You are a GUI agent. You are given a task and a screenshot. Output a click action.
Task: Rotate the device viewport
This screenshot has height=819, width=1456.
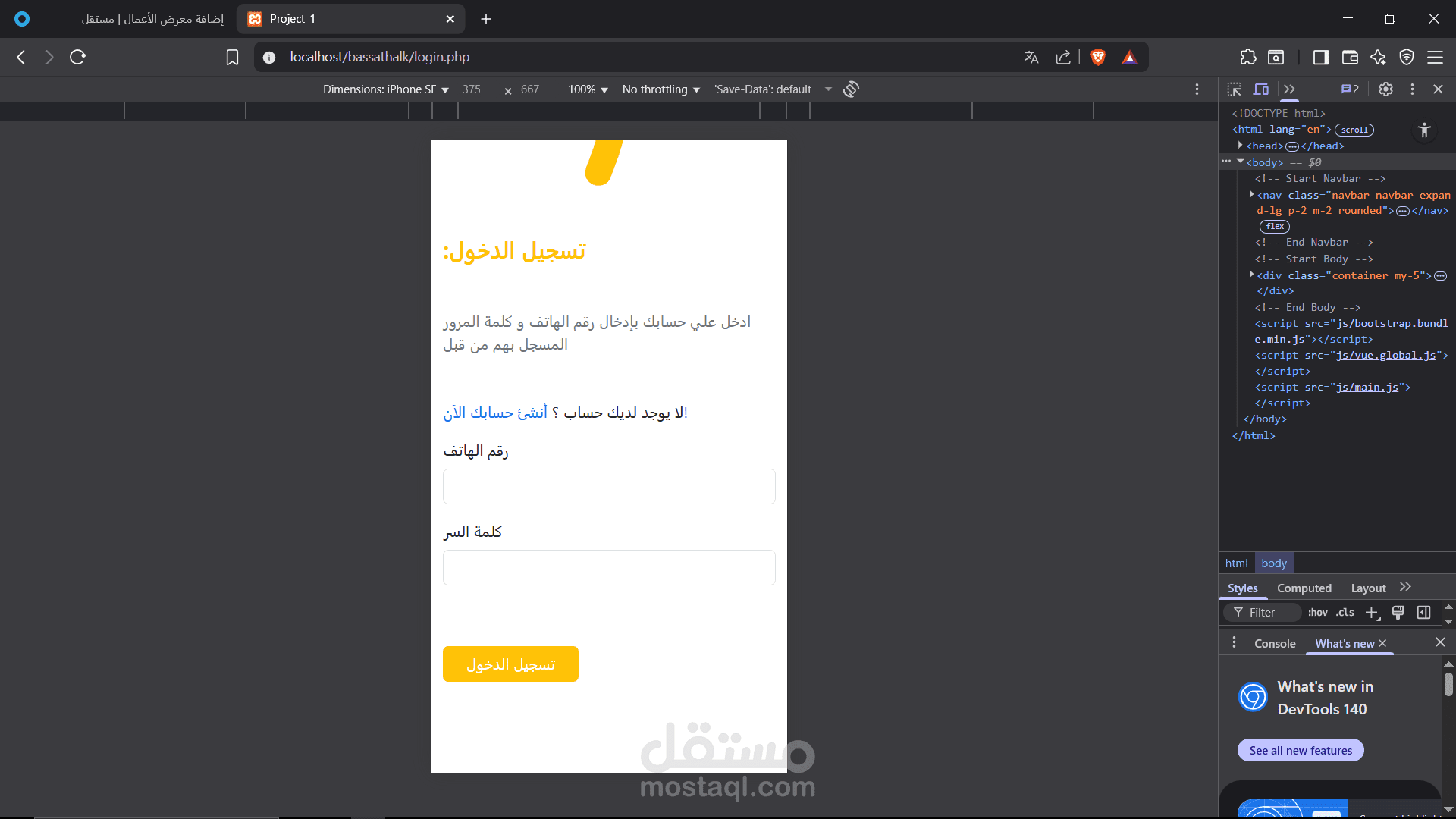[851, 89]
